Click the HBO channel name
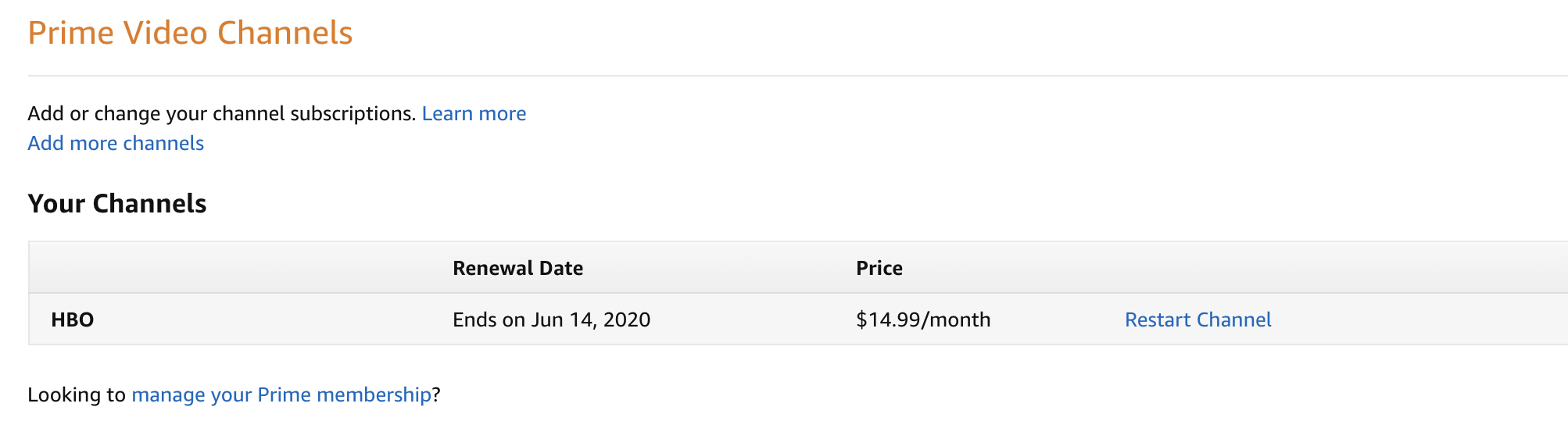This screenshot has height=439, width=1568. (x=73, y=319)
